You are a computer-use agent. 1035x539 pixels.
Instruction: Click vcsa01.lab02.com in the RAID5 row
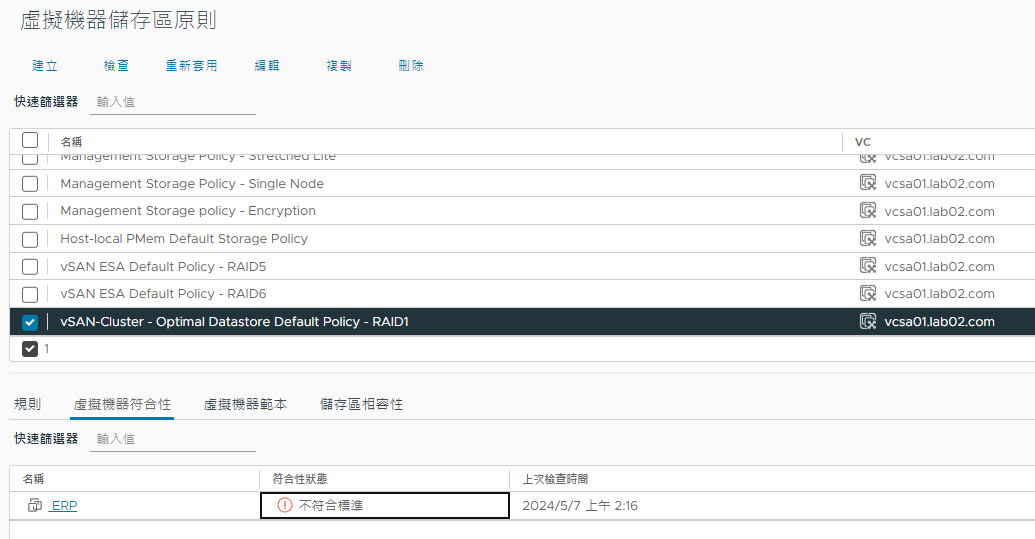pyautogui.click(x=939, y=267)
